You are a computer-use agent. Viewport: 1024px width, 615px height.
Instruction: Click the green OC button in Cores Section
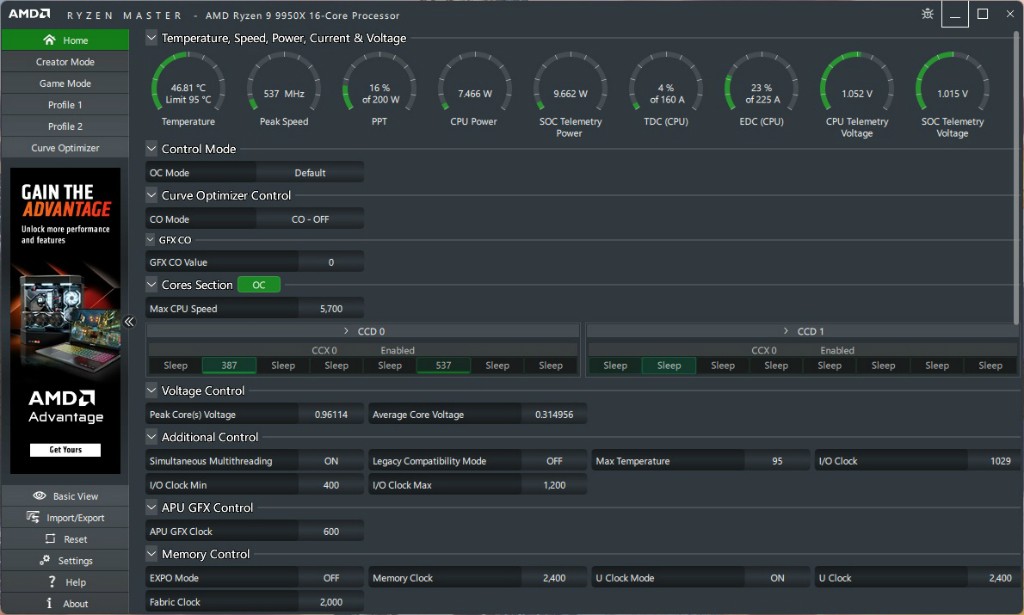pyautogui.click(x=259, y=285)
